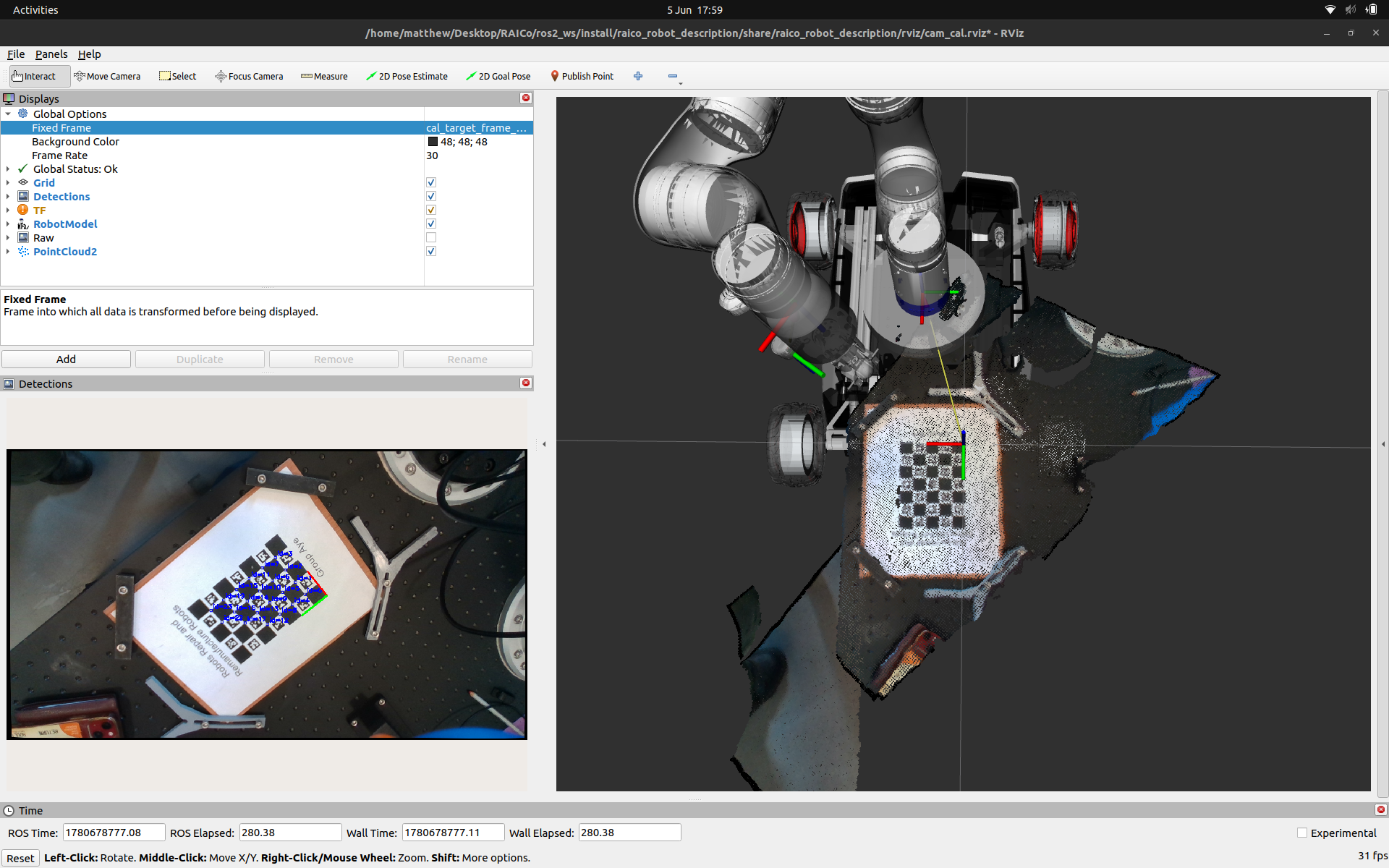Click the Raw image display icon
Image resolution: width=1389 pixels, height=868 pixels.
pyautogui.click(x=23, y=237)
